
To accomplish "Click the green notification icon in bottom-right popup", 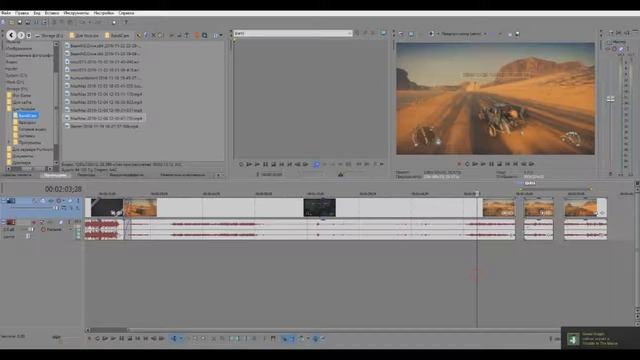I will coord(573,339).
